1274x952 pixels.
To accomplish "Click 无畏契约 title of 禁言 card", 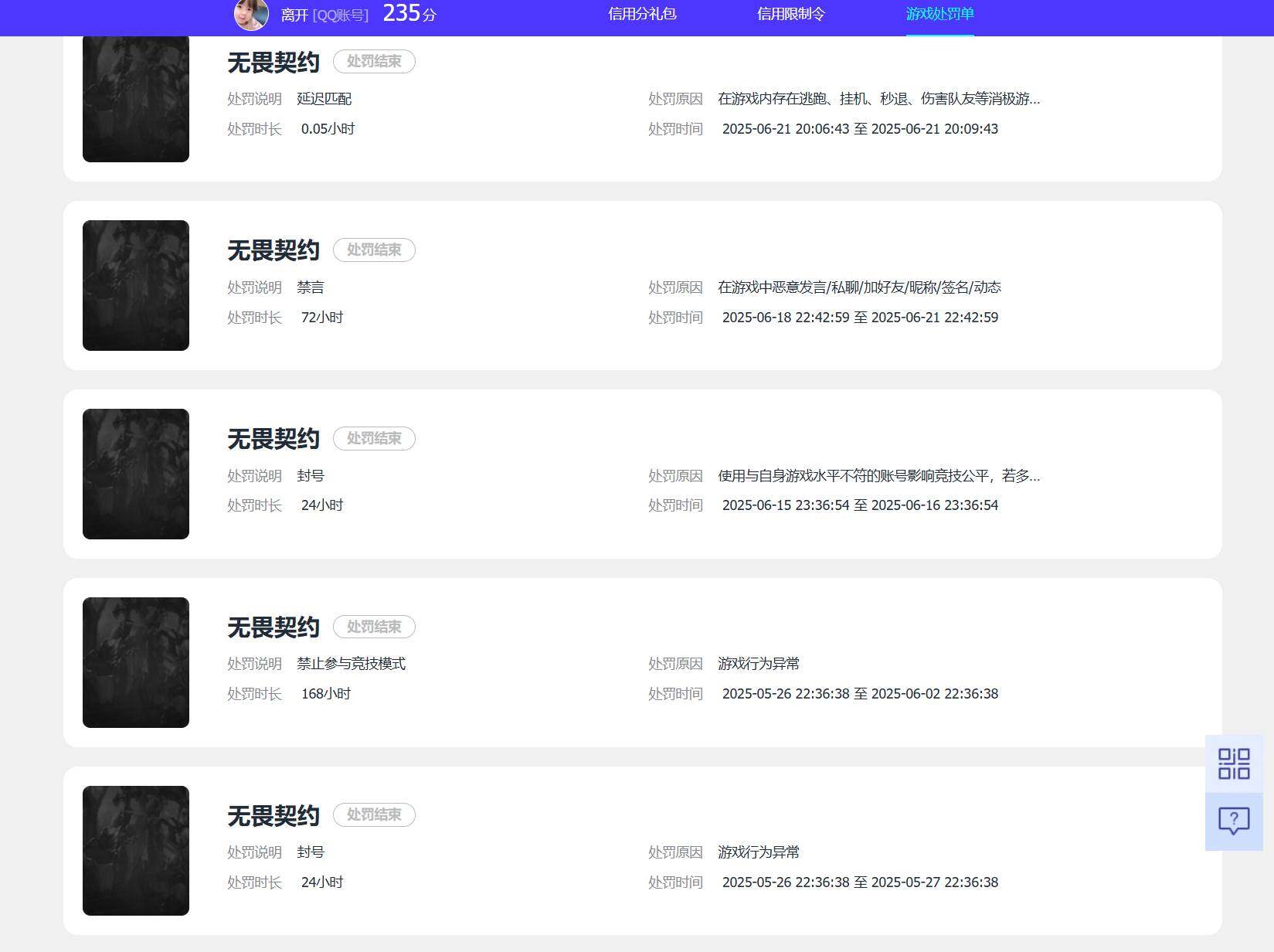I will [273, 250].
